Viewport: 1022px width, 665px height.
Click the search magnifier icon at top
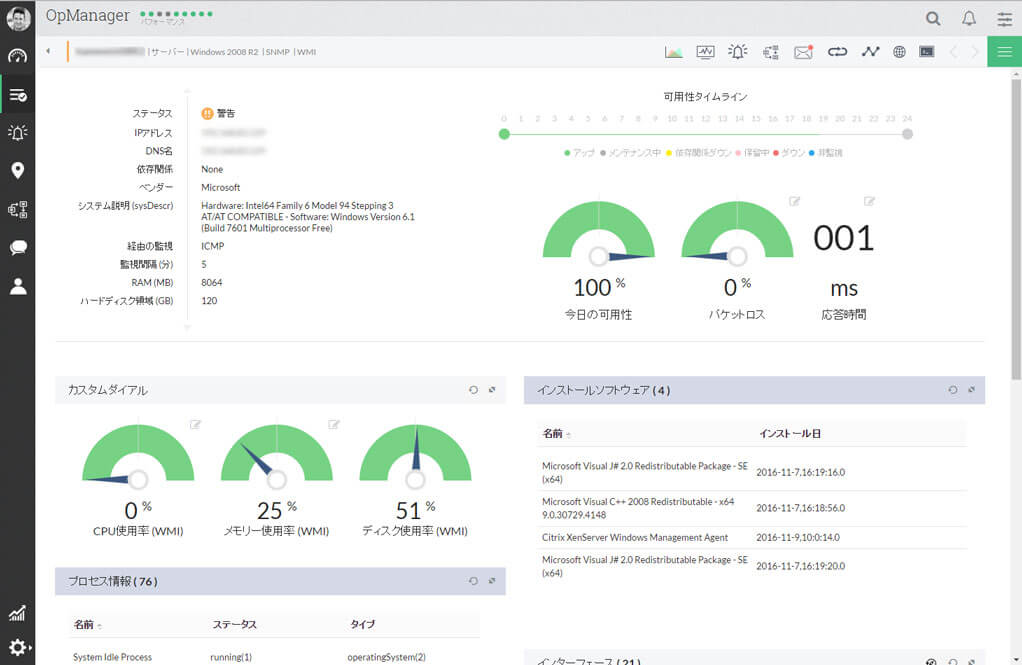pyautogui.click(x=933, y=18)
